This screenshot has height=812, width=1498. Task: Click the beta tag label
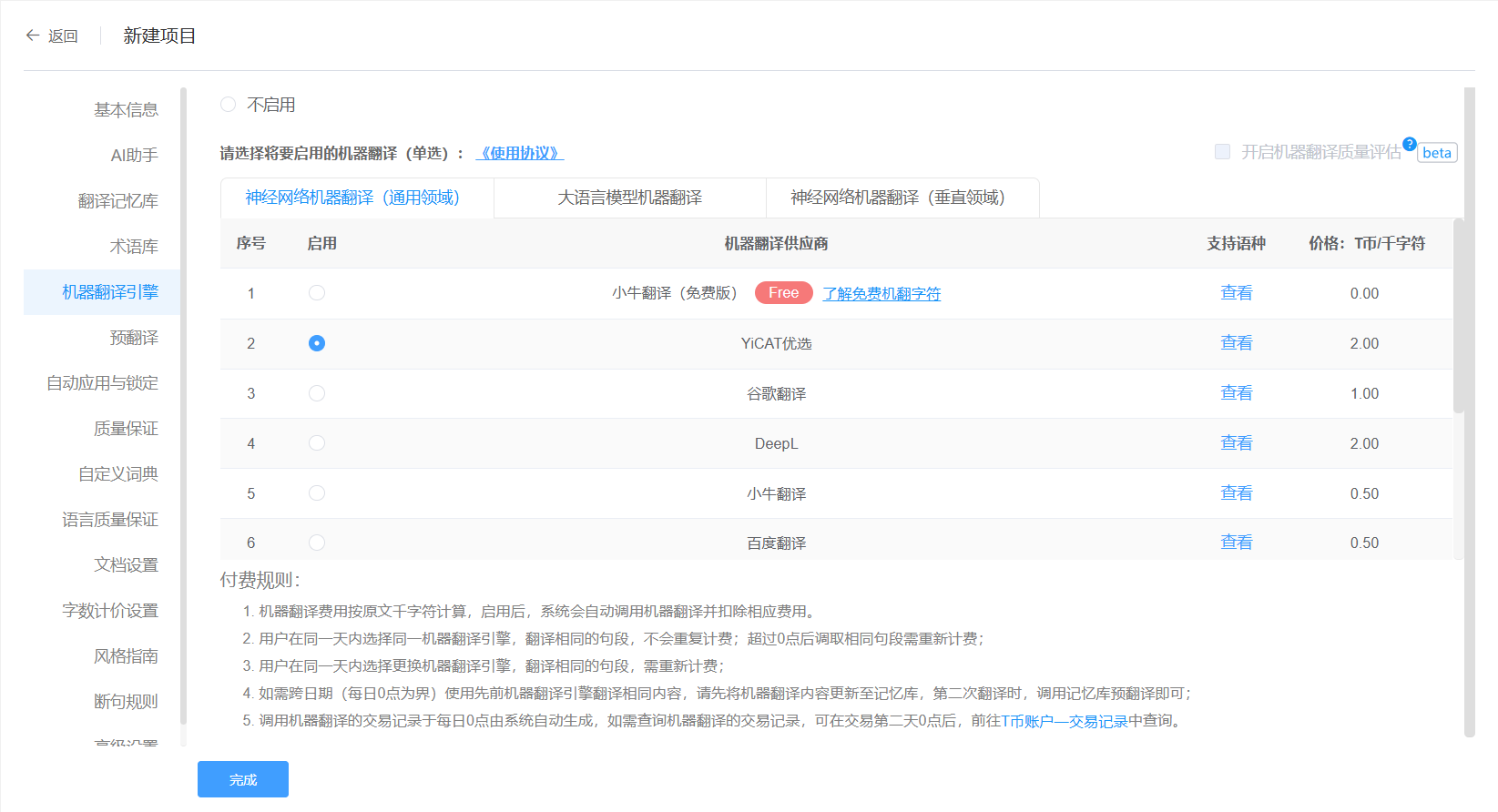(1437, 153)
